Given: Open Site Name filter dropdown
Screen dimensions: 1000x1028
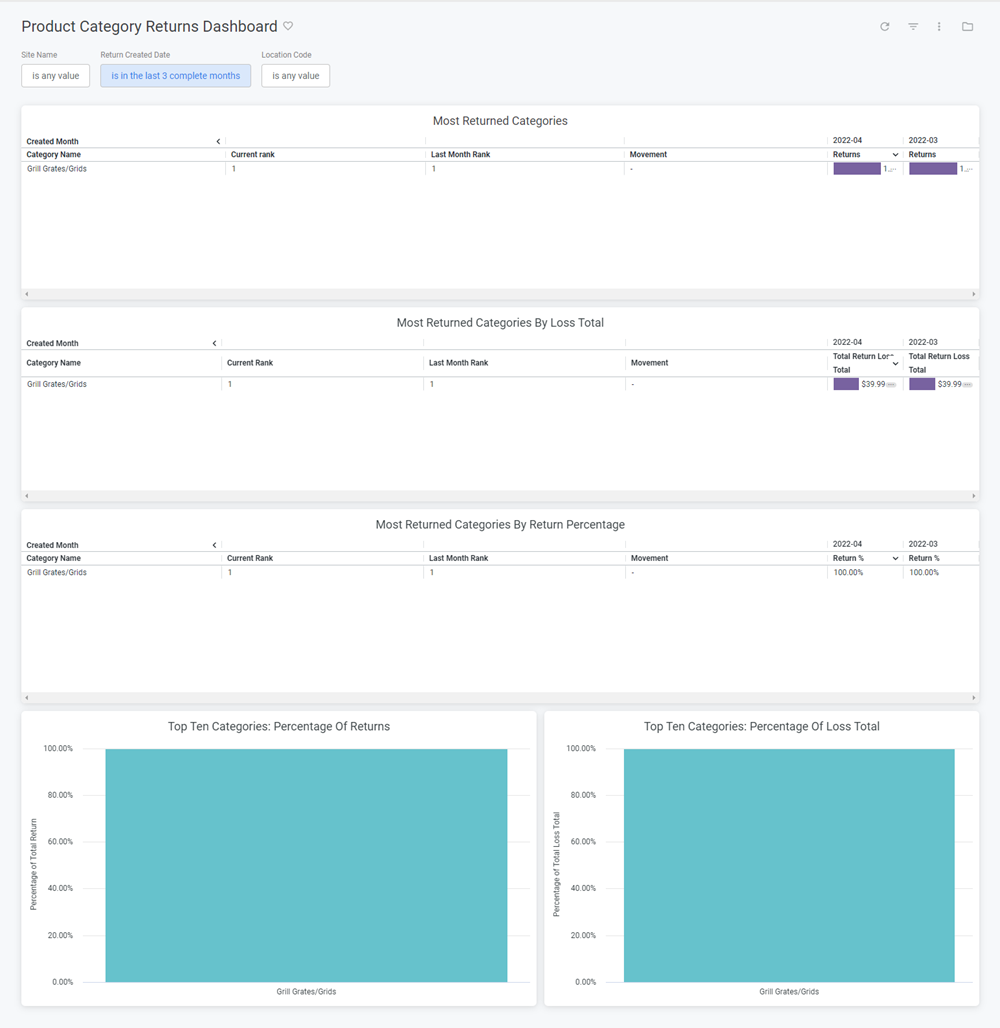Looking at the screenshot, I should pos(56,76).
